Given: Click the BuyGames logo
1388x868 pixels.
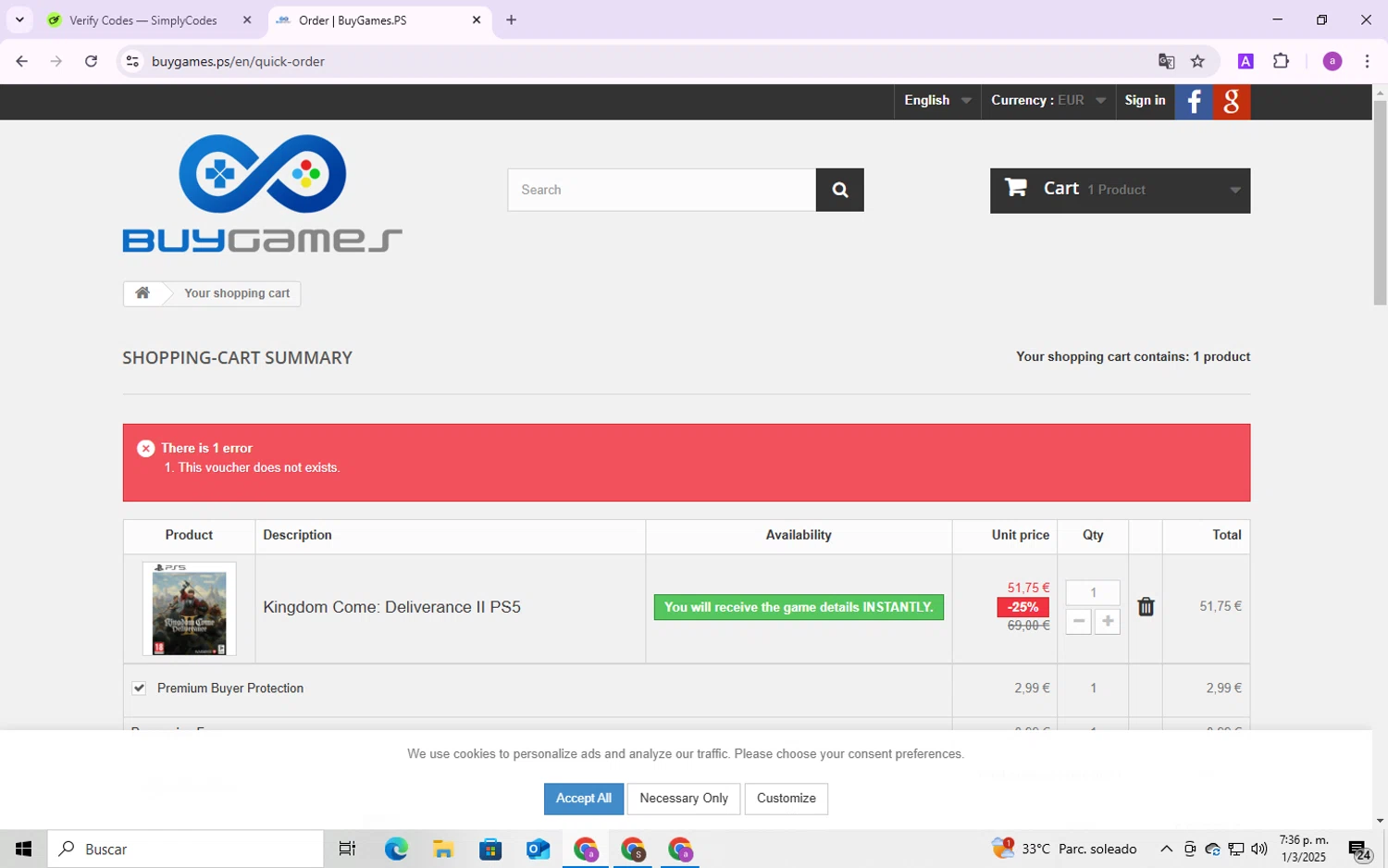Looking at the screenshot, I should click(x=262, y=193).
